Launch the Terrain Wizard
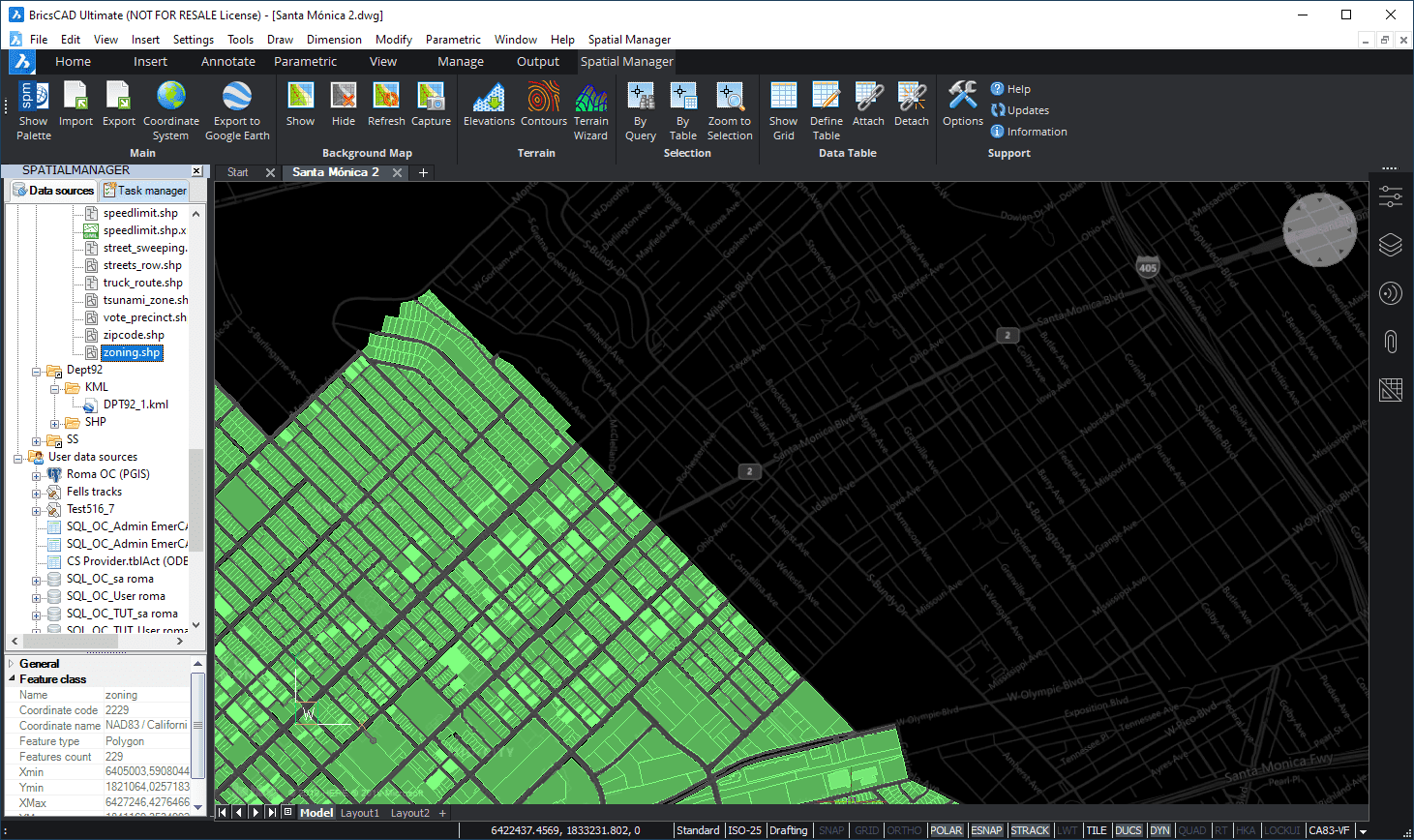1414x840 pixels. pos(590,110)
